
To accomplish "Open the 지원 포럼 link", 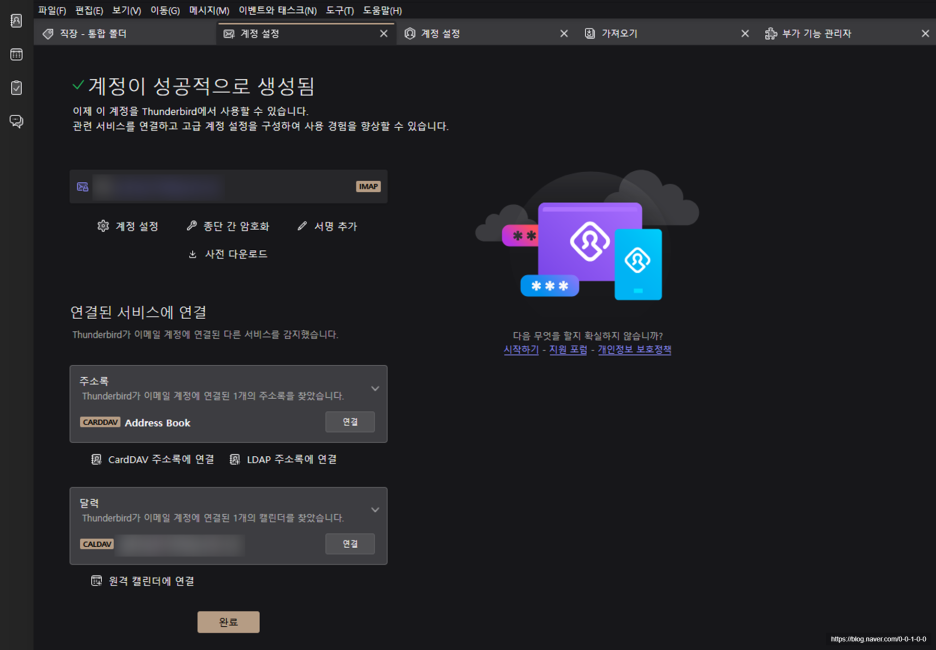I will (568, 350).
